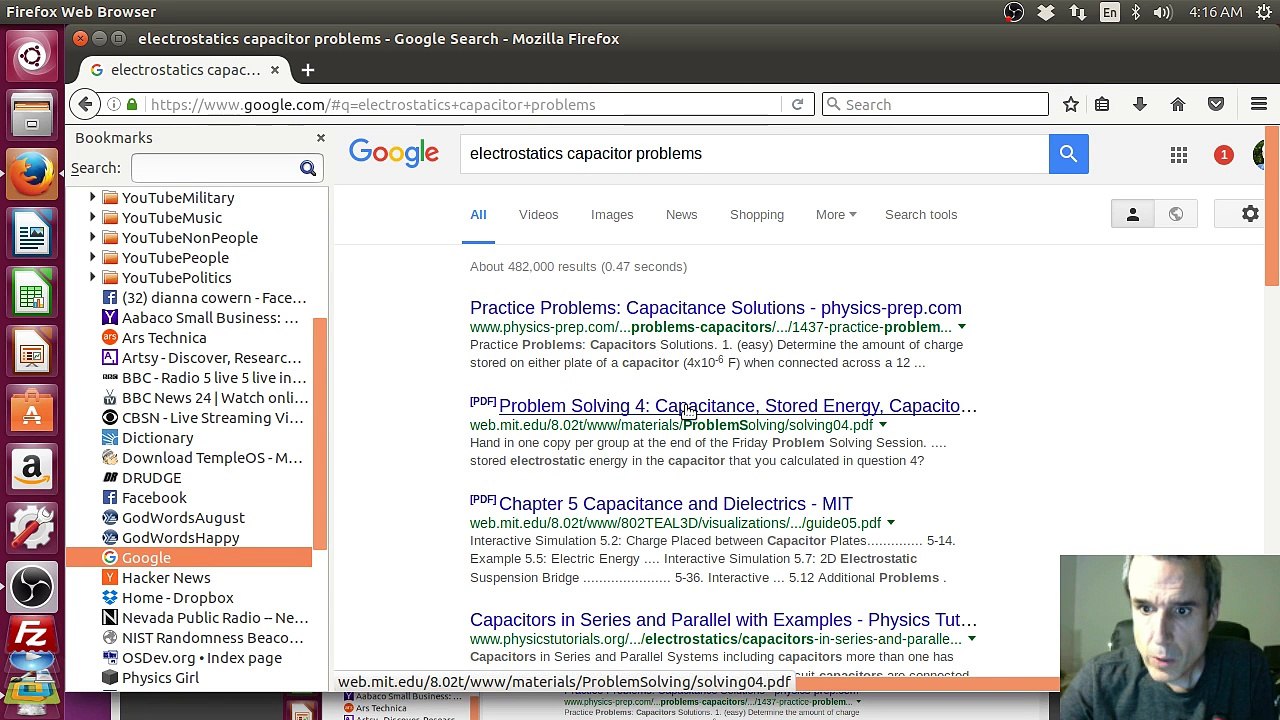The width and height of the screenshot is (1280, 720).
Task: Open the Firefox hamburger menu
Action: [1259, 104]
